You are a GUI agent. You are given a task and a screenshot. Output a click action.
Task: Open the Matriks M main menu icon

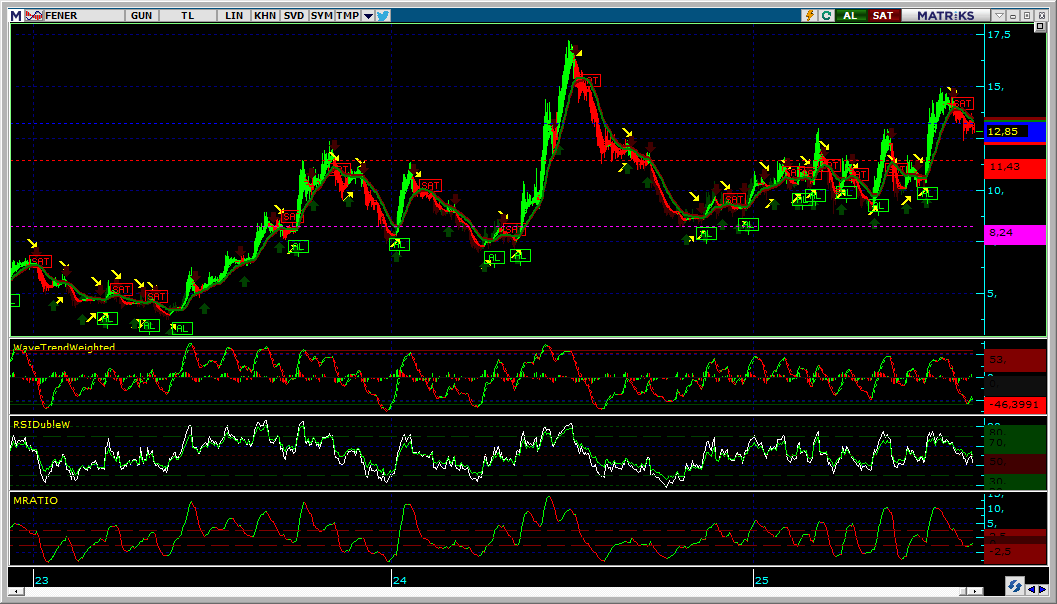(16, 15)
